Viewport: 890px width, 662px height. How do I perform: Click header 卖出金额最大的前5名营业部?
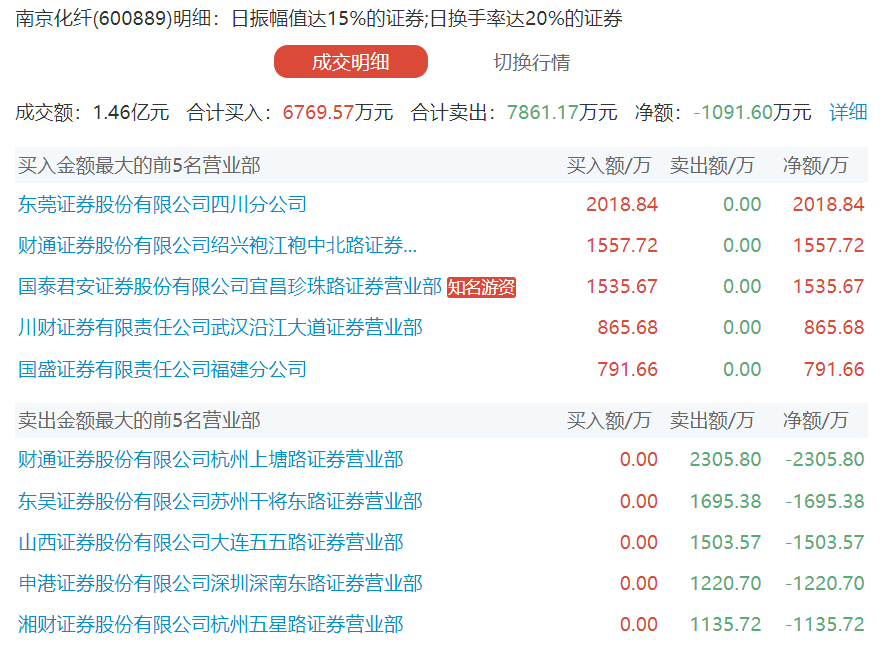[139, 420]
